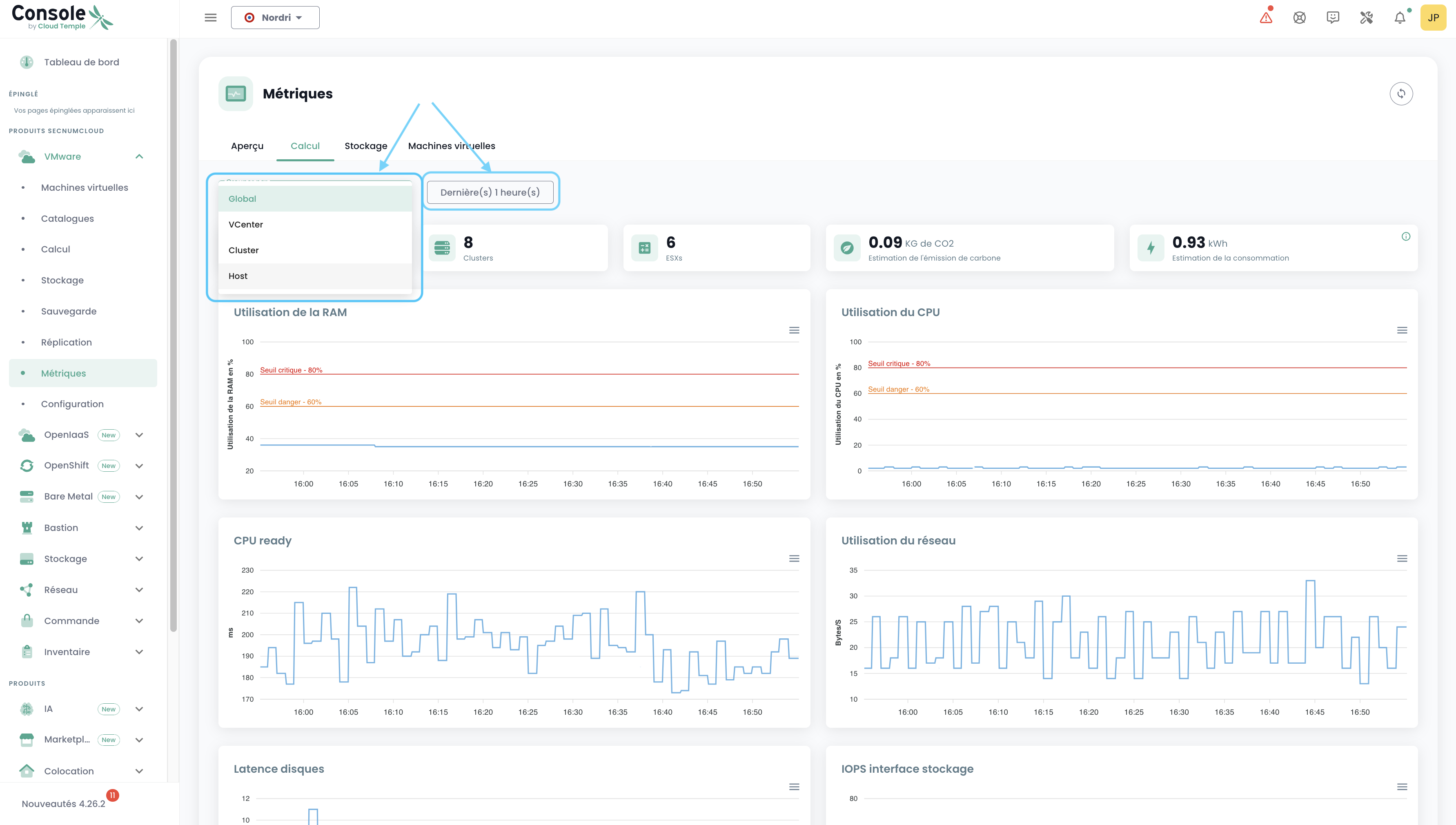1456x825 pixels.
Task: Open the tools wrench icon
Action: pos(1366,18)
